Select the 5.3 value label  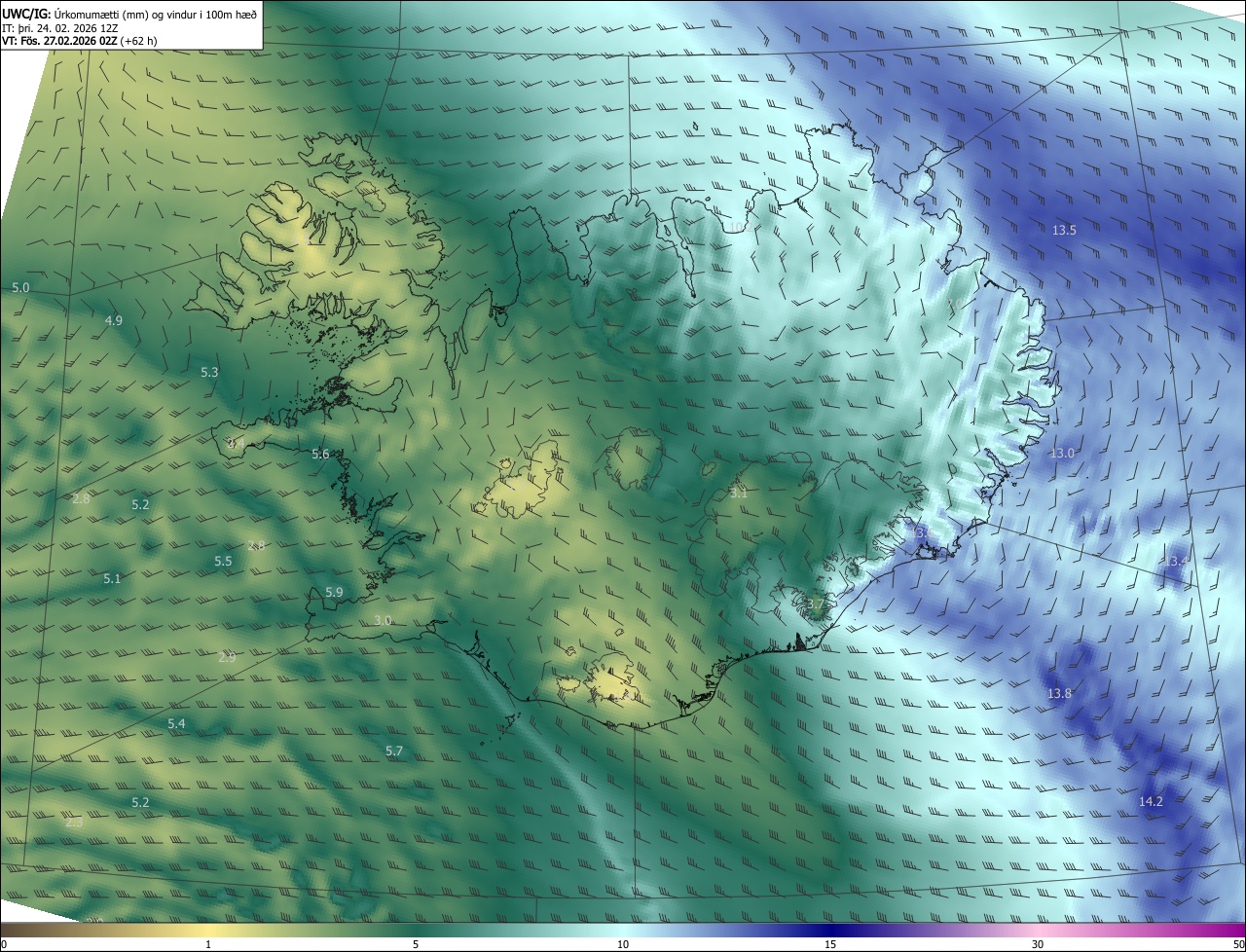pyautogui.click(x=209, y=372)
